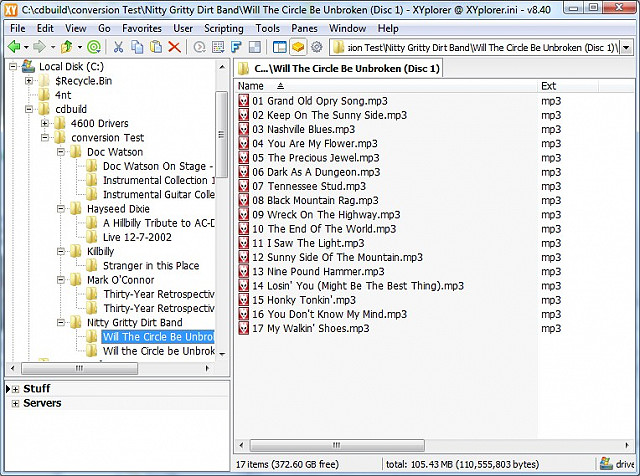Select file 10 The End Of The World.mp3
The image size is (640, 476).
tap(324, 229)
